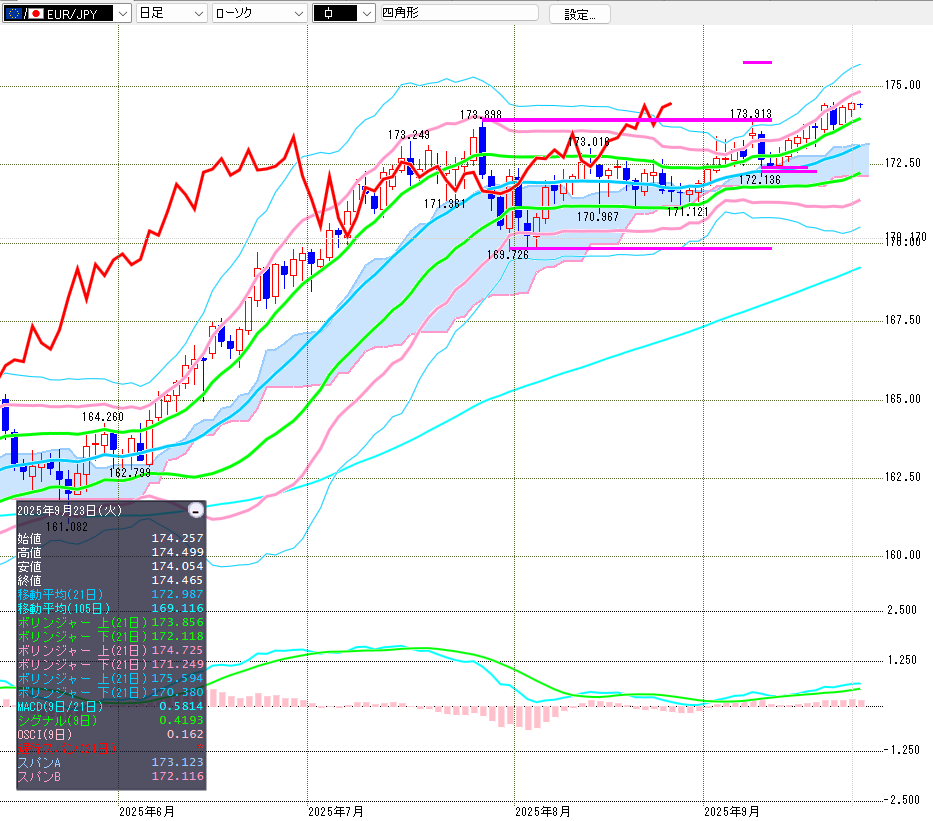Expand the 日足 timeframe dropdown
Viewport: 933px width, 821px height.
click(171, 13)
